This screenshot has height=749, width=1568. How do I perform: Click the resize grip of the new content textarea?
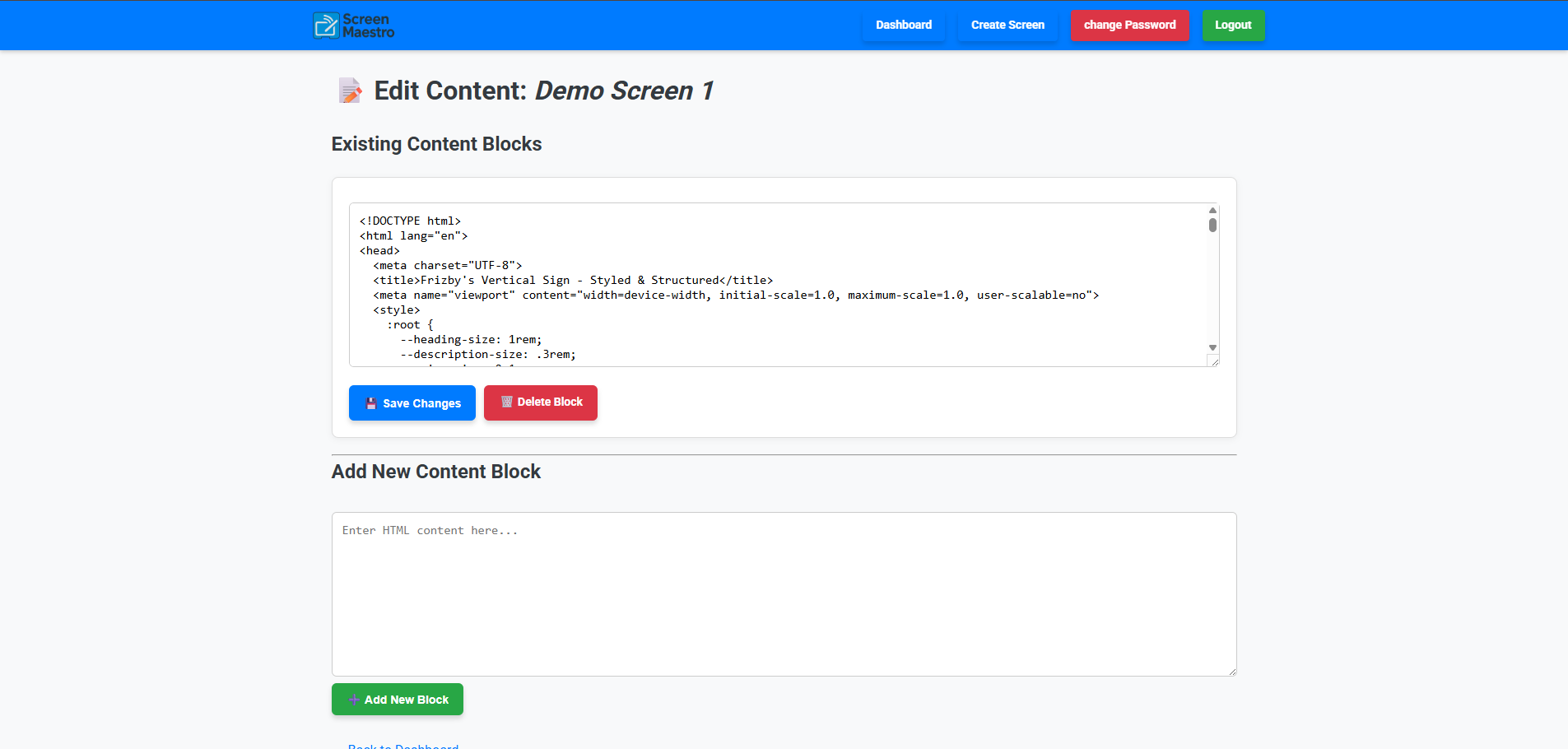[1231, 671]
